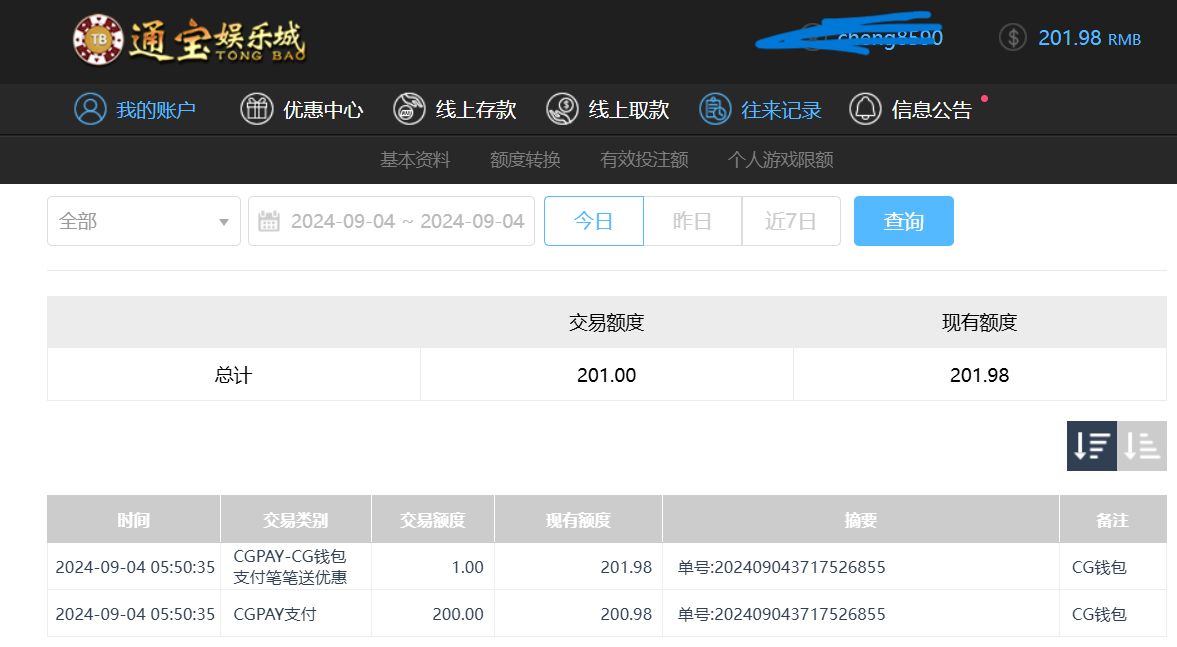1177x647 pixels.
Task: Click the 201.98 RMB balance display
Action: pos(1089,38)
